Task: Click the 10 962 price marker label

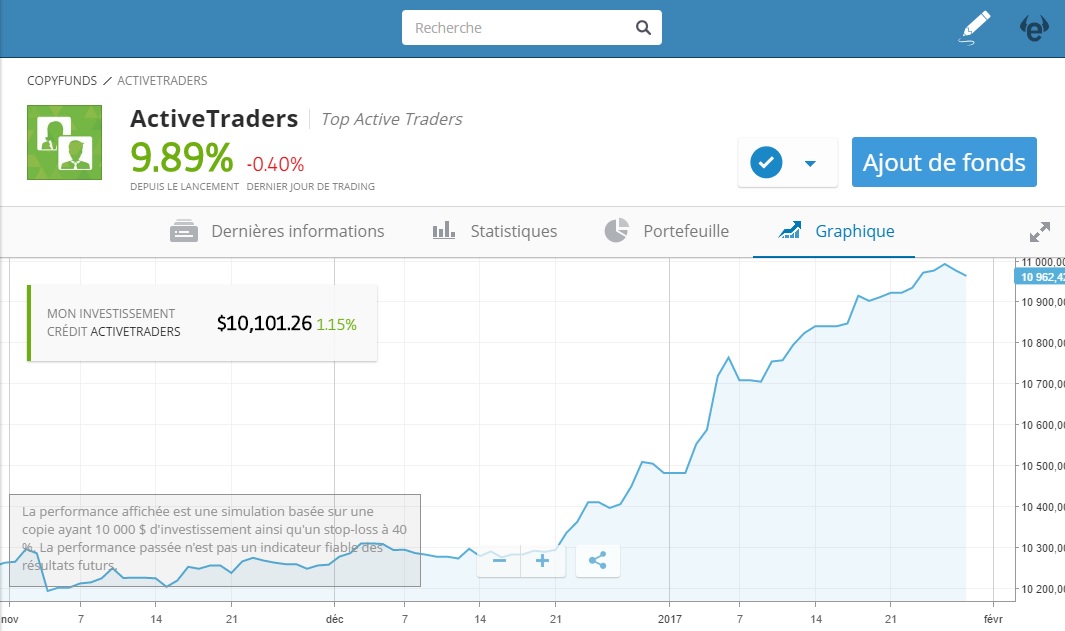Action: (x=1040, y=277)
